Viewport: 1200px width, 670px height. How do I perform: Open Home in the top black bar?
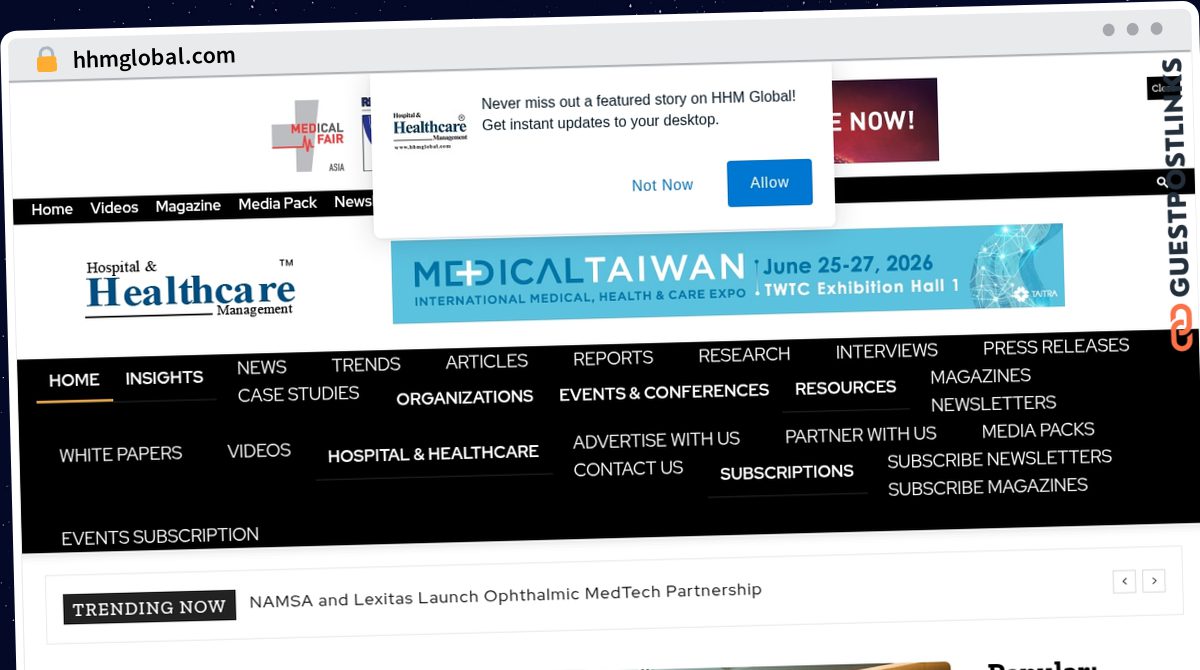point(52,209)
